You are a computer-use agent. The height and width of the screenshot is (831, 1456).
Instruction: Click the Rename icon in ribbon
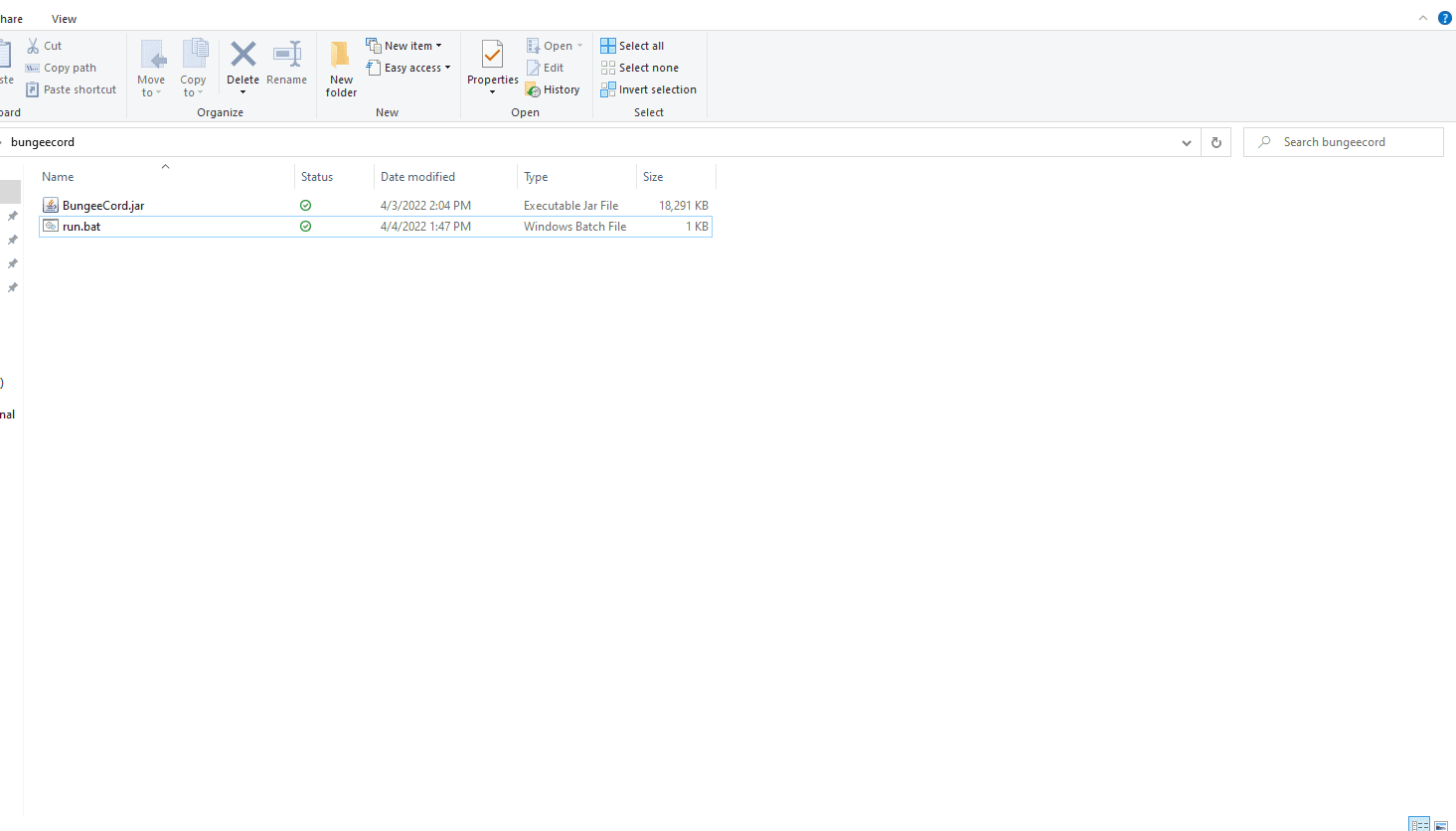coord(286,55)
